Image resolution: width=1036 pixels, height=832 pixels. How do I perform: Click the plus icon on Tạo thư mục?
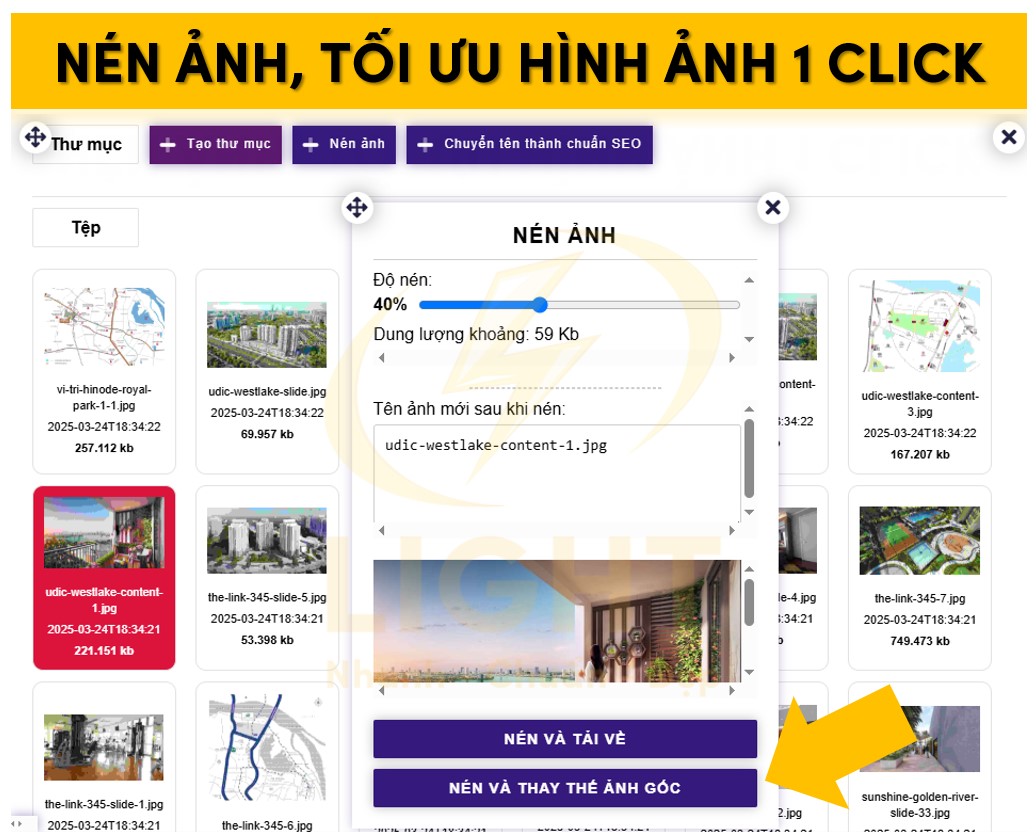pyautogui.click(x=168, y=144)
